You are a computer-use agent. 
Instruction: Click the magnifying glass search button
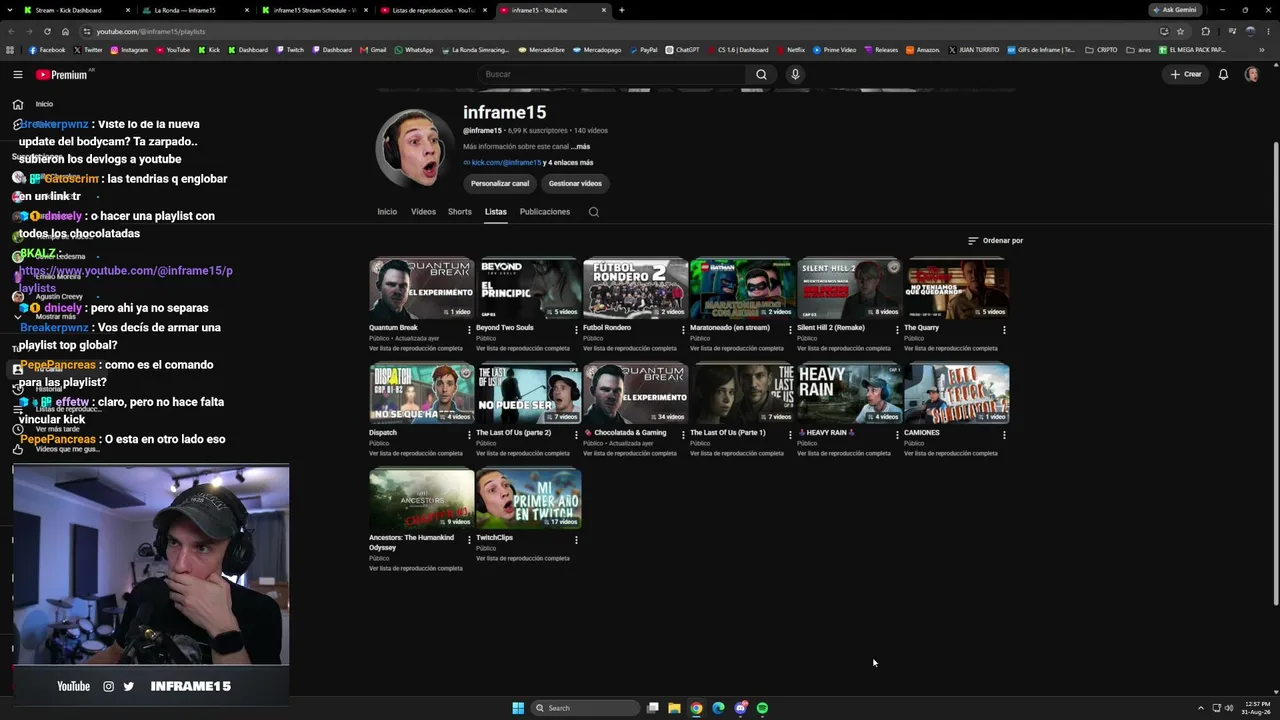[x=761, y=74]
